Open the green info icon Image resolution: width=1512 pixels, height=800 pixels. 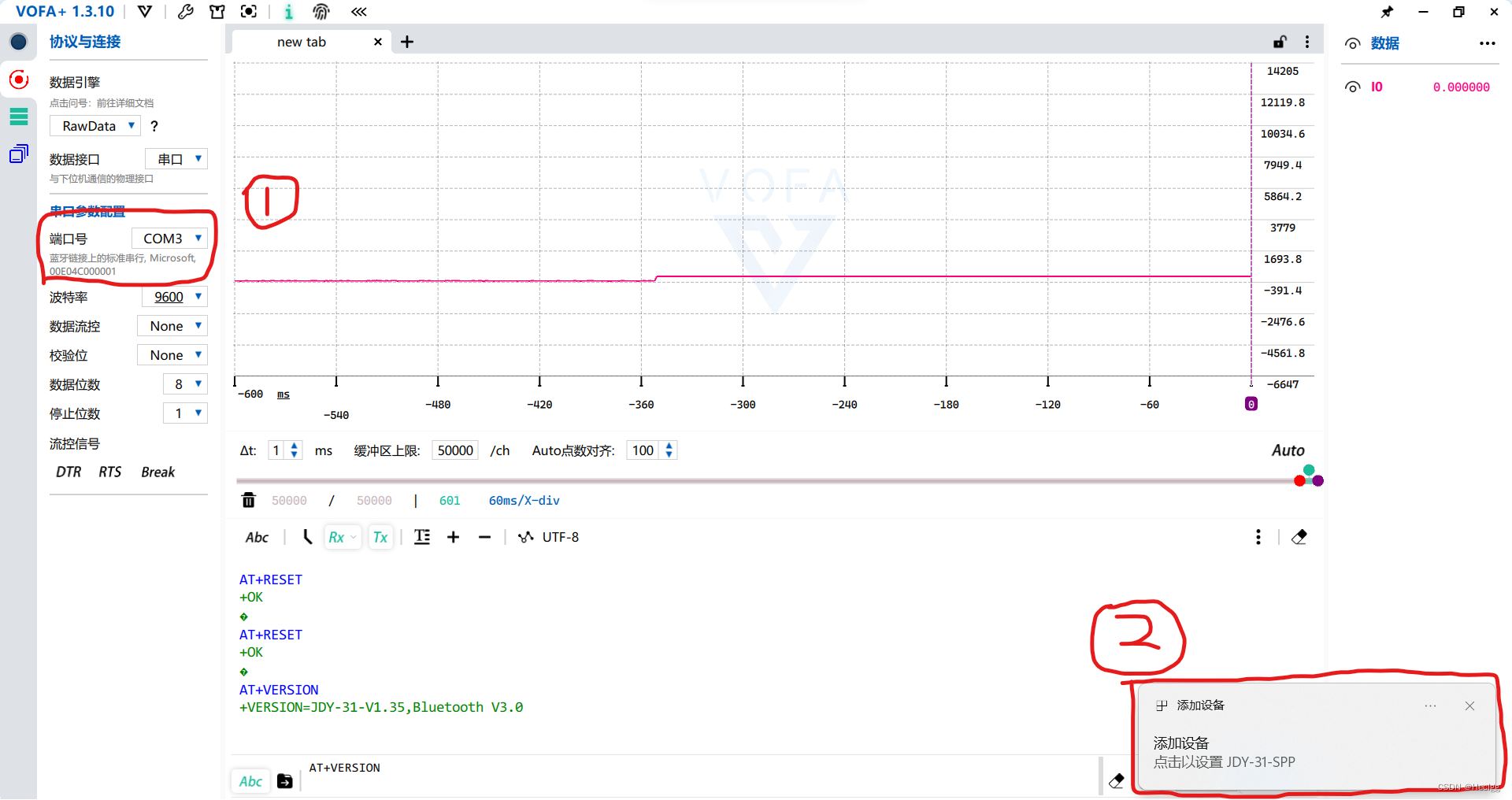(x=288, y=12)
